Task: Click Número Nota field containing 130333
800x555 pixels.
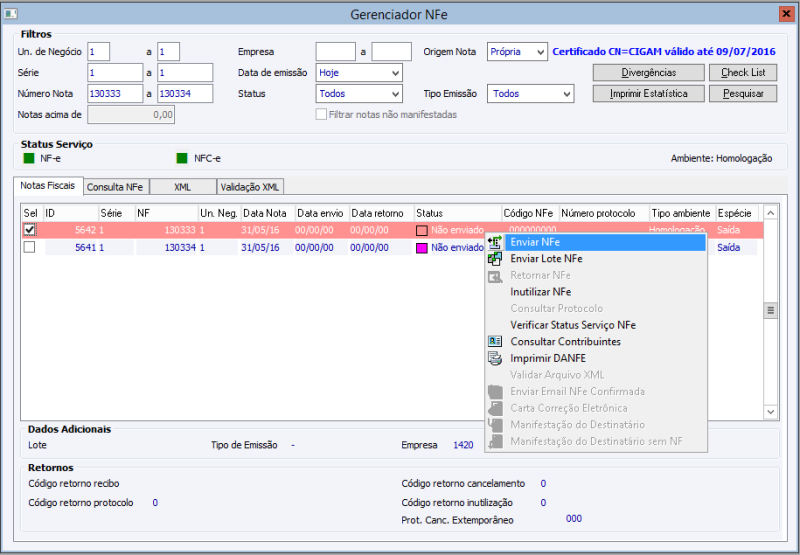Action: pyautogui.click(x=115, y=94)
